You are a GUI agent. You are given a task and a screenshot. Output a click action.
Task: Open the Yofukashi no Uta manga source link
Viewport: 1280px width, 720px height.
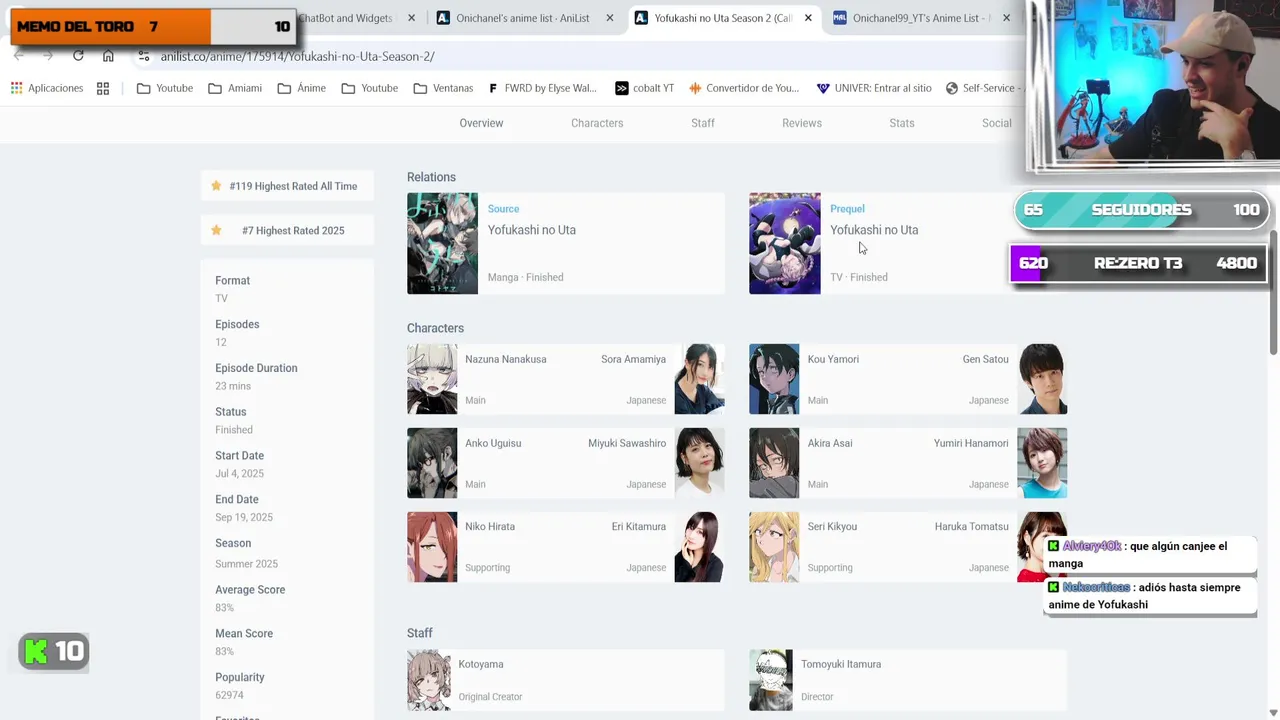(531, 230)
